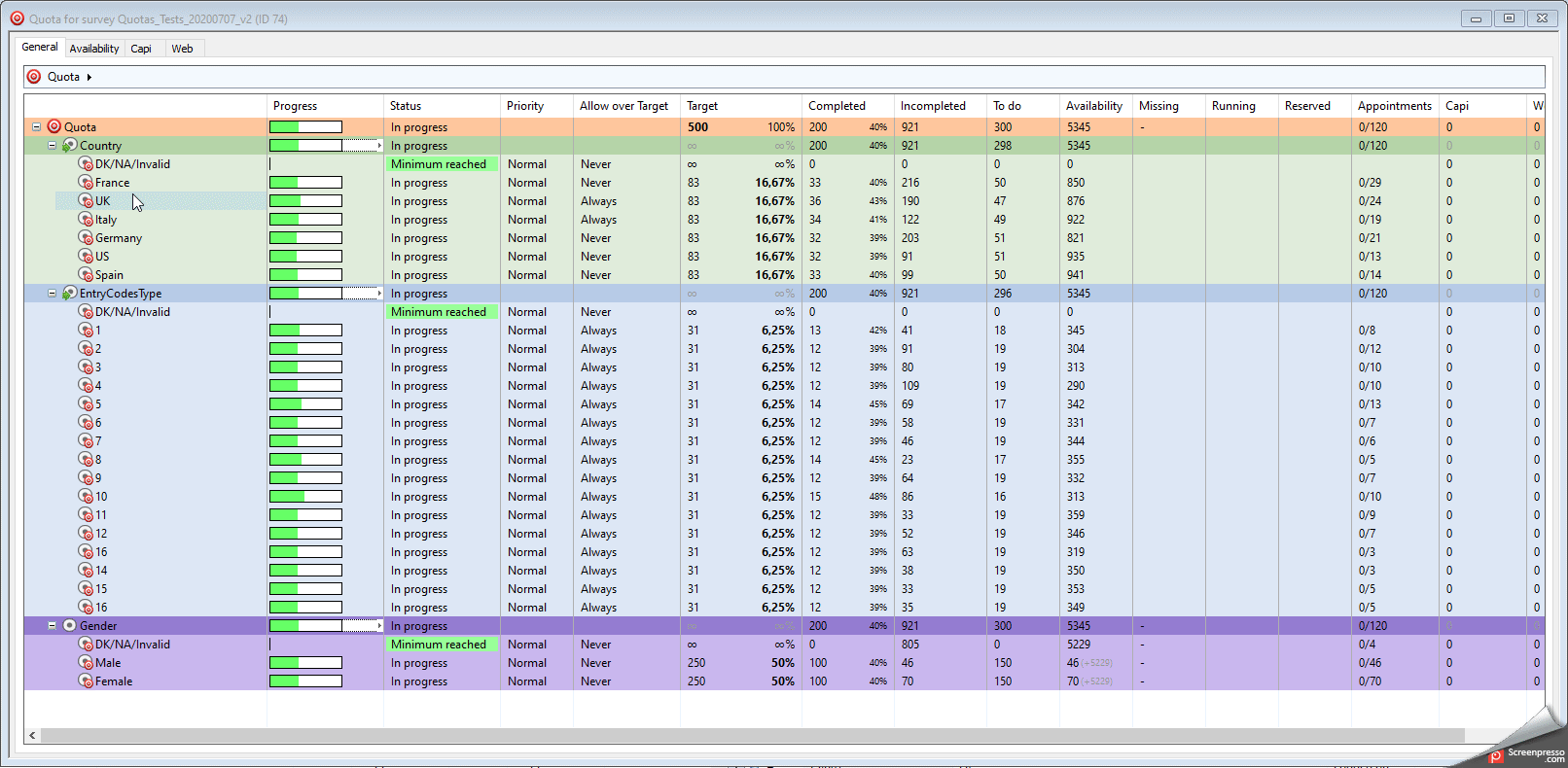
Task: Click the Reserved column header
Action: point(1314,105)
